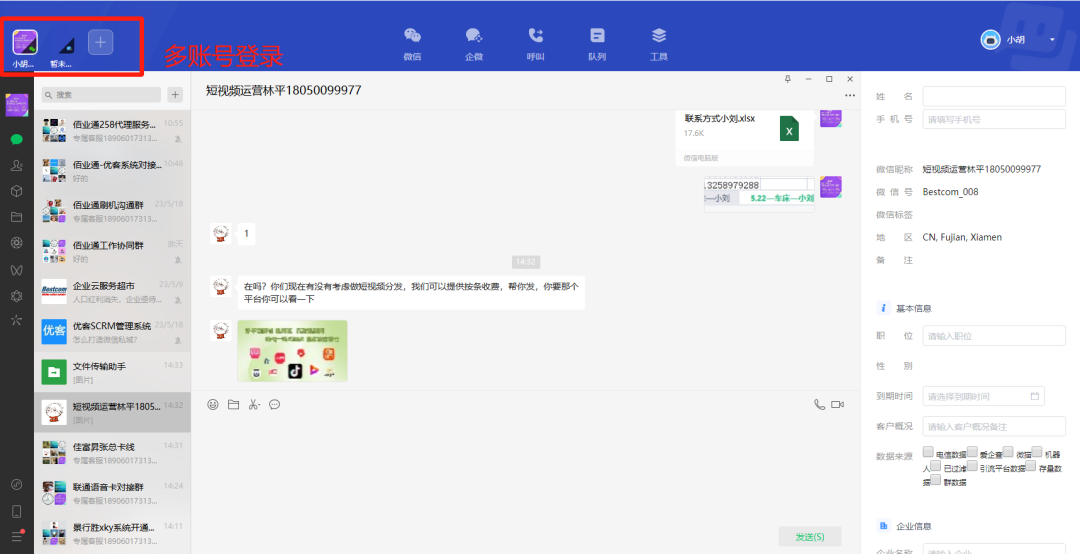Open the green app-icons image message
Viewport: 1080px width, 554px height.
tap(292, 351)
